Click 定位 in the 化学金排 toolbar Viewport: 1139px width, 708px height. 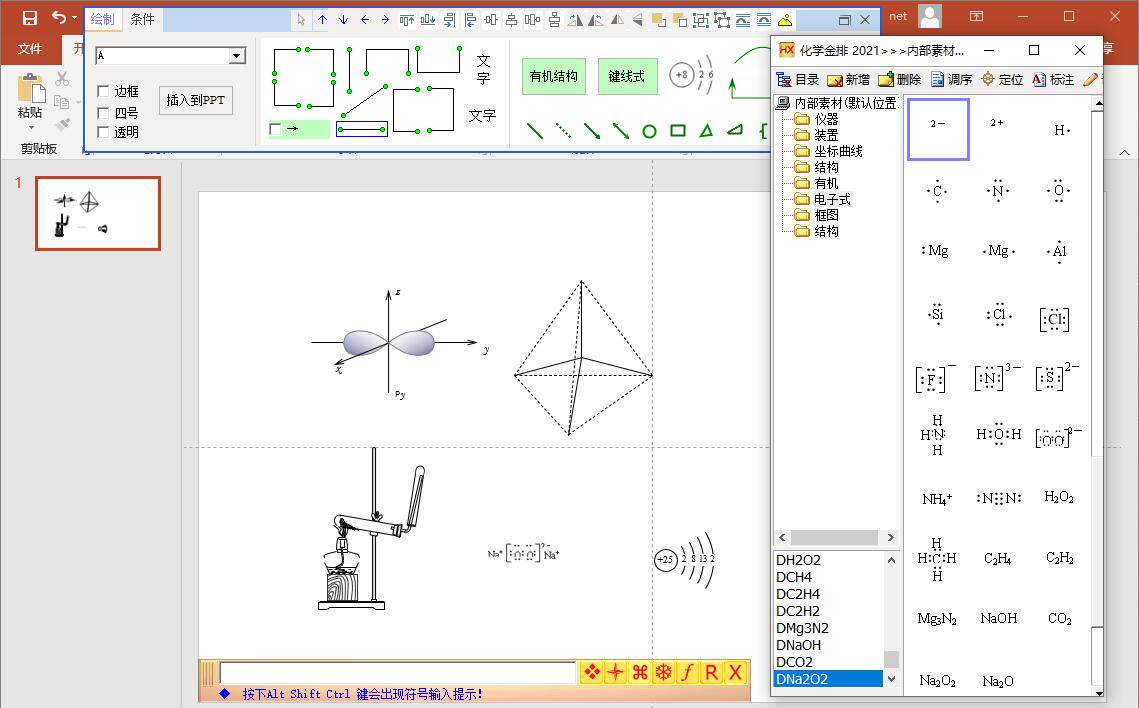coord(1002,80)
